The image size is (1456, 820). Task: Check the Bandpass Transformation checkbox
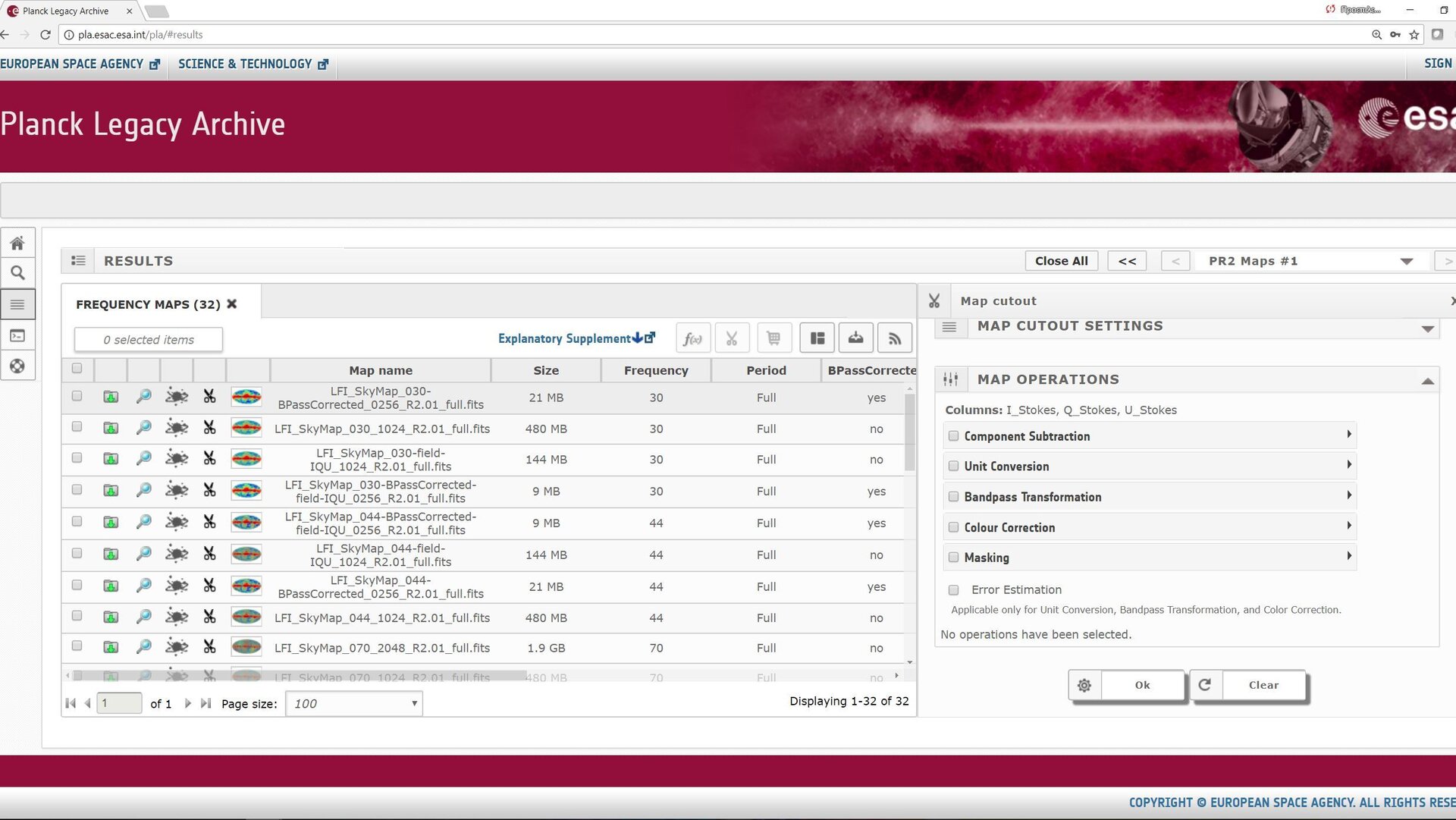[954, 497]
